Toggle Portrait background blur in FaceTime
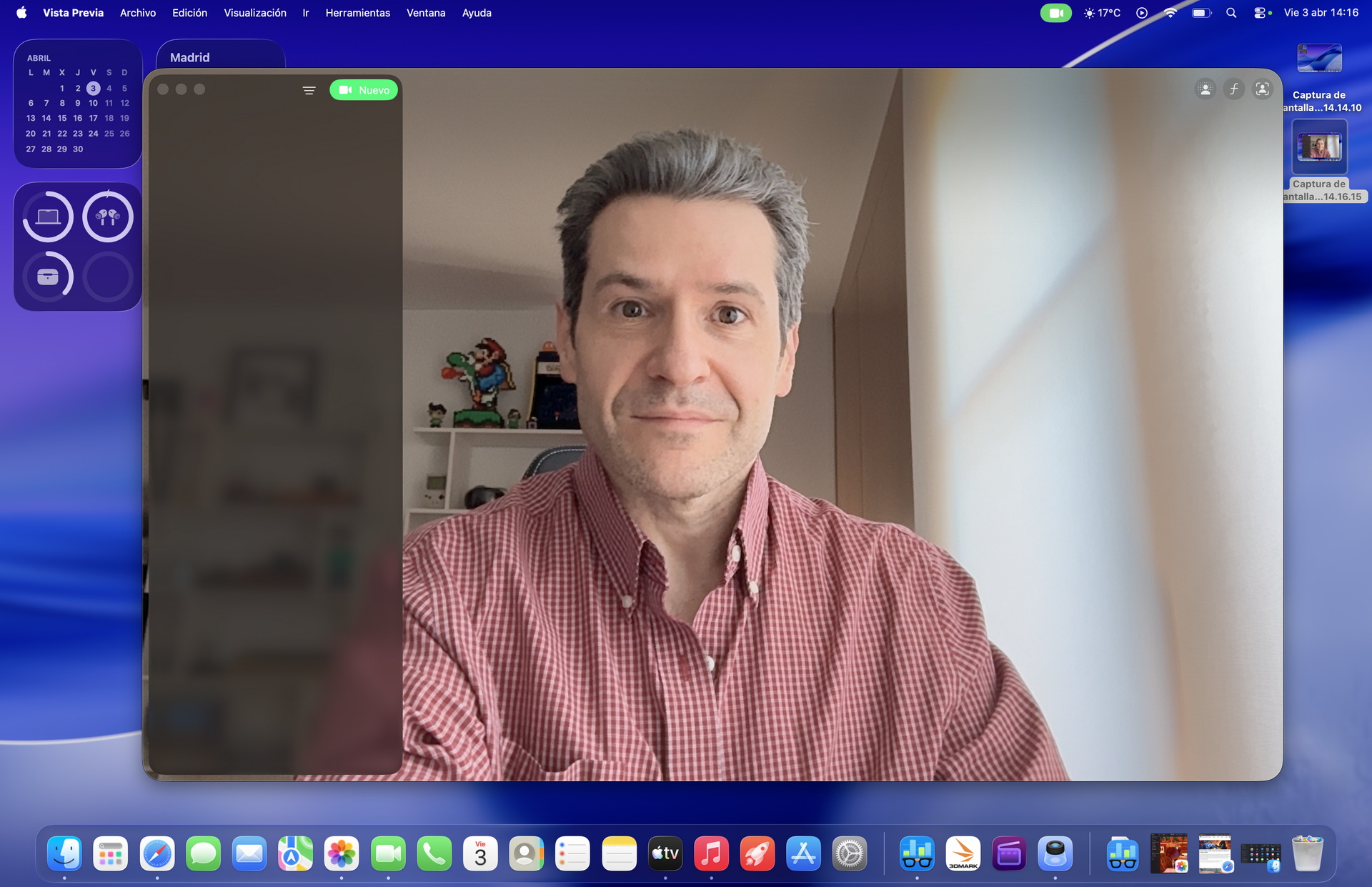 (1205, 89)
